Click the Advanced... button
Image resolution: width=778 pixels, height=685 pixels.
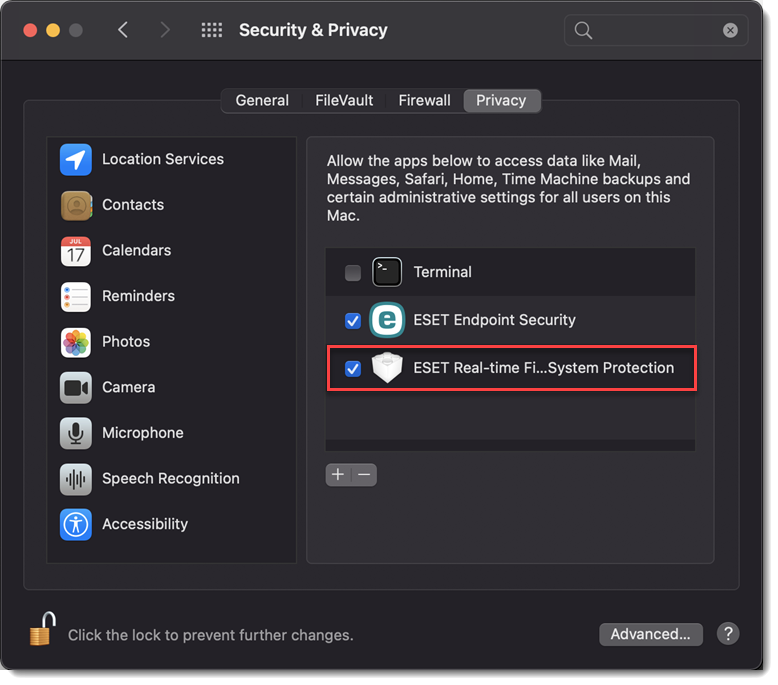click(x=650, y=634)
